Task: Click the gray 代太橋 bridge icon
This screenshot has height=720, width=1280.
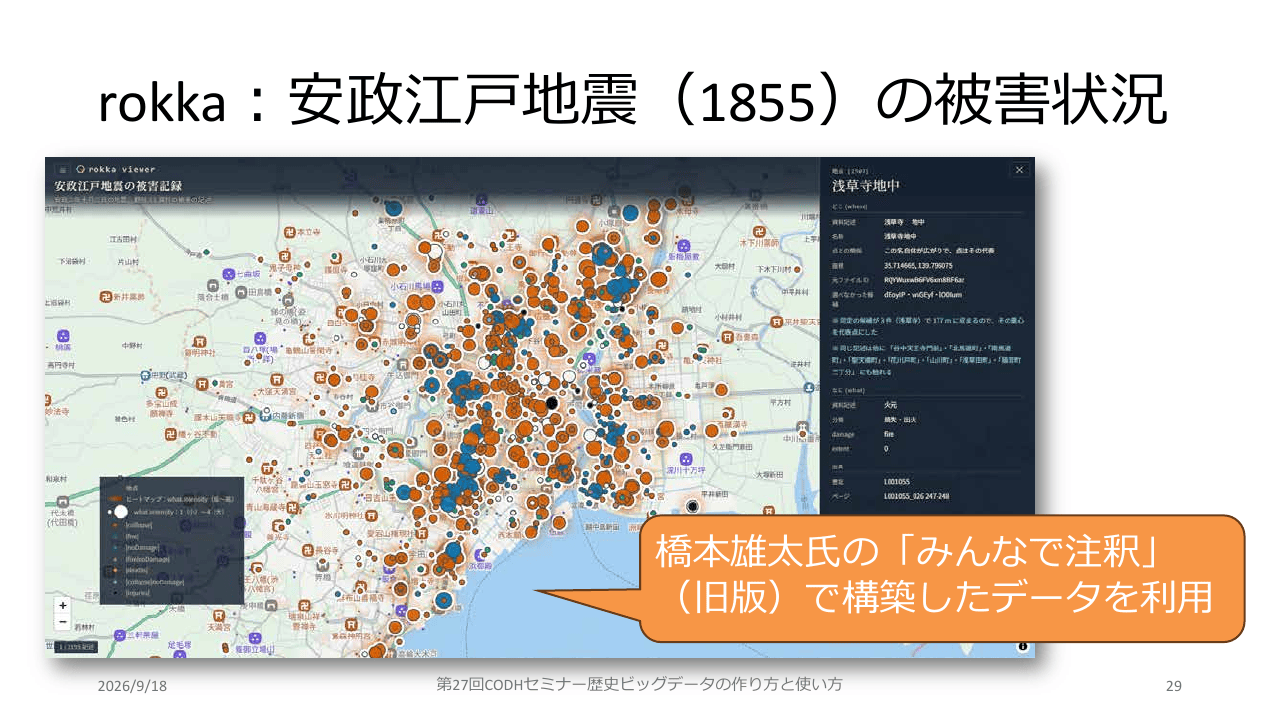Action: (62, 501)
